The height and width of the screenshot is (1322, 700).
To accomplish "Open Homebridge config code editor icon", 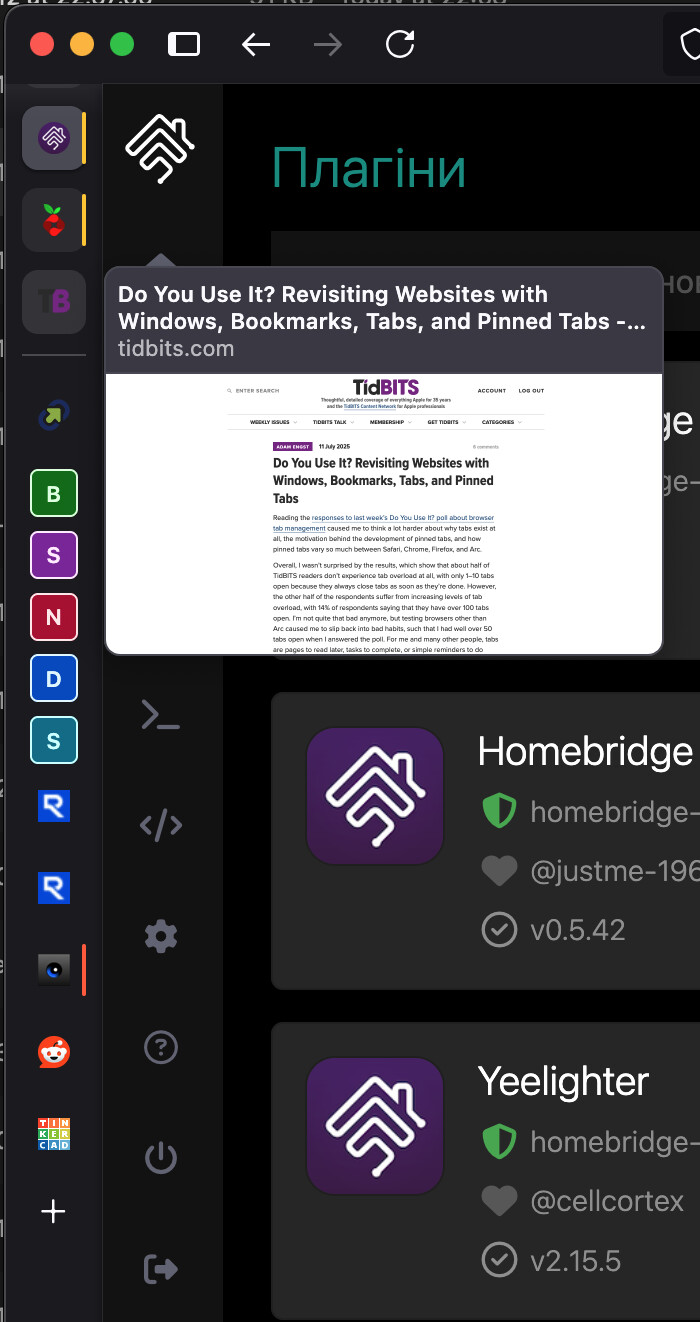I will point(161,826).
